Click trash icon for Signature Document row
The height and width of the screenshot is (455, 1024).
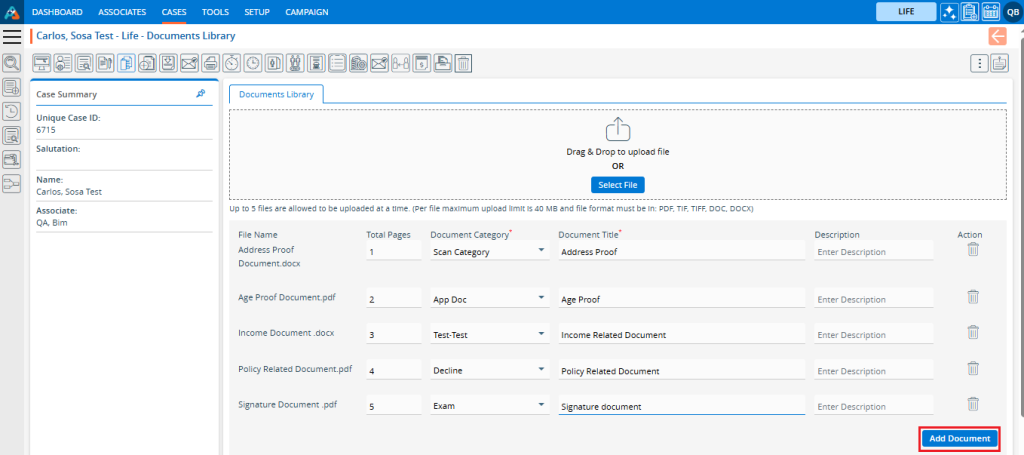click(972, 405)
